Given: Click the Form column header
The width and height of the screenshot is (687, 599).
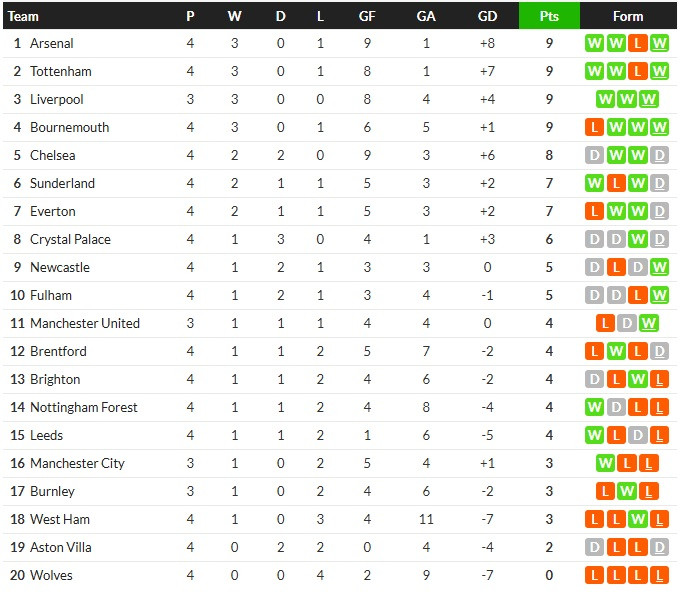Looking at the screenshot, I should (x=628, y=16).
